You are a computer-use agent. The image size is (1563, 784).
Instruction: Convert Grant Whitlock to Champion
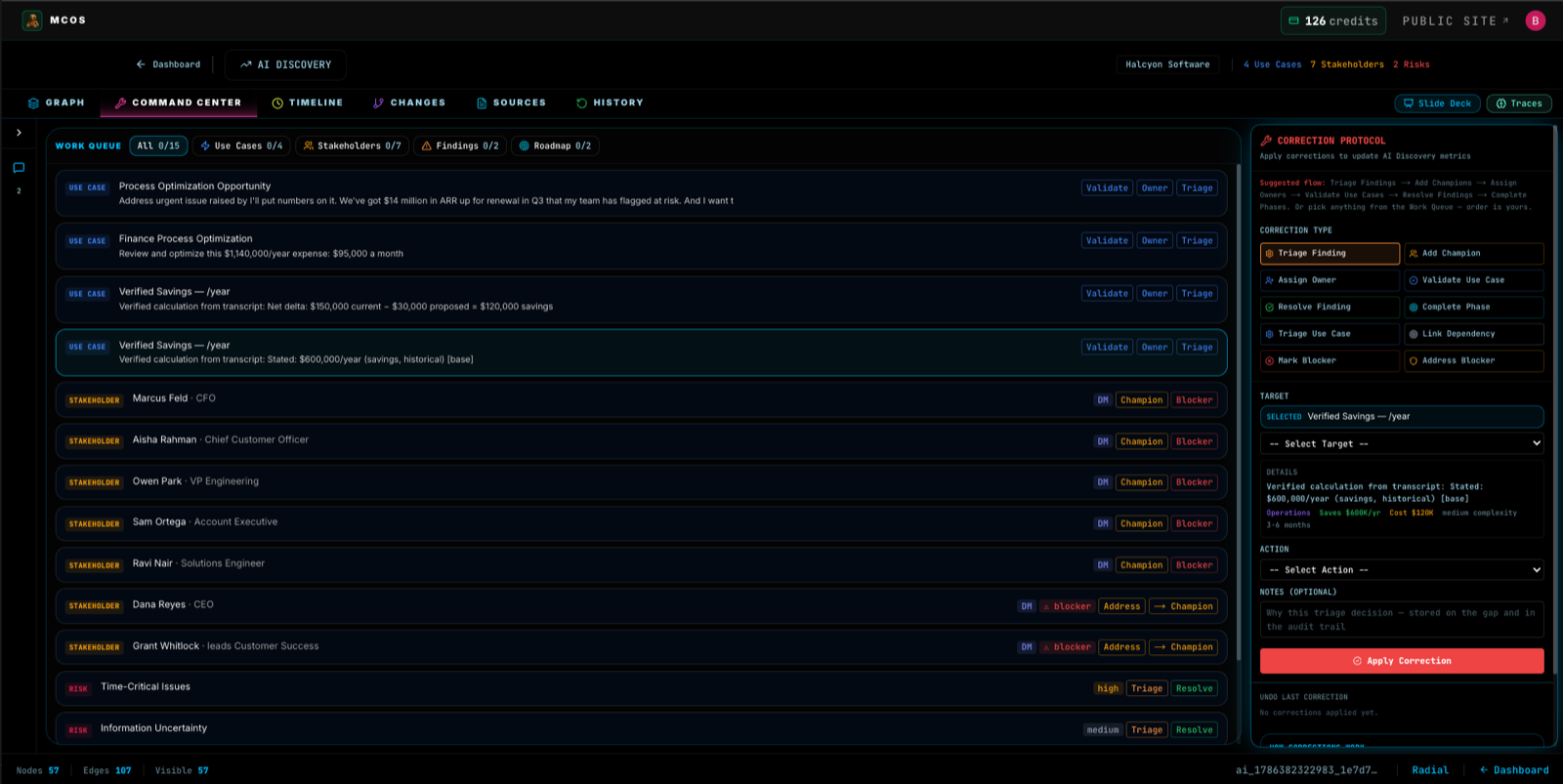(1183, 647)
